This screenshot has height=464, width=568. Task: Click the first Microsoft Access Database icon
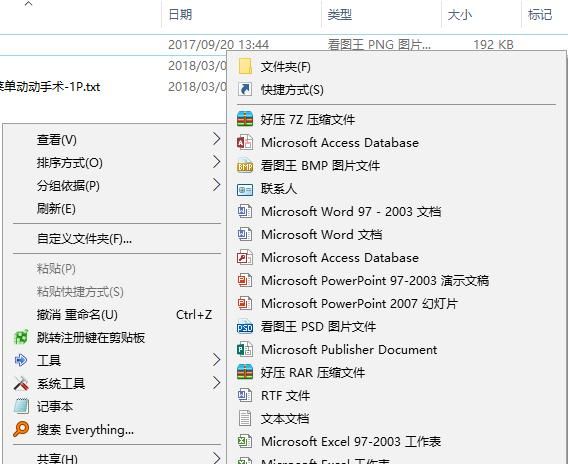(x=245, y=142)
